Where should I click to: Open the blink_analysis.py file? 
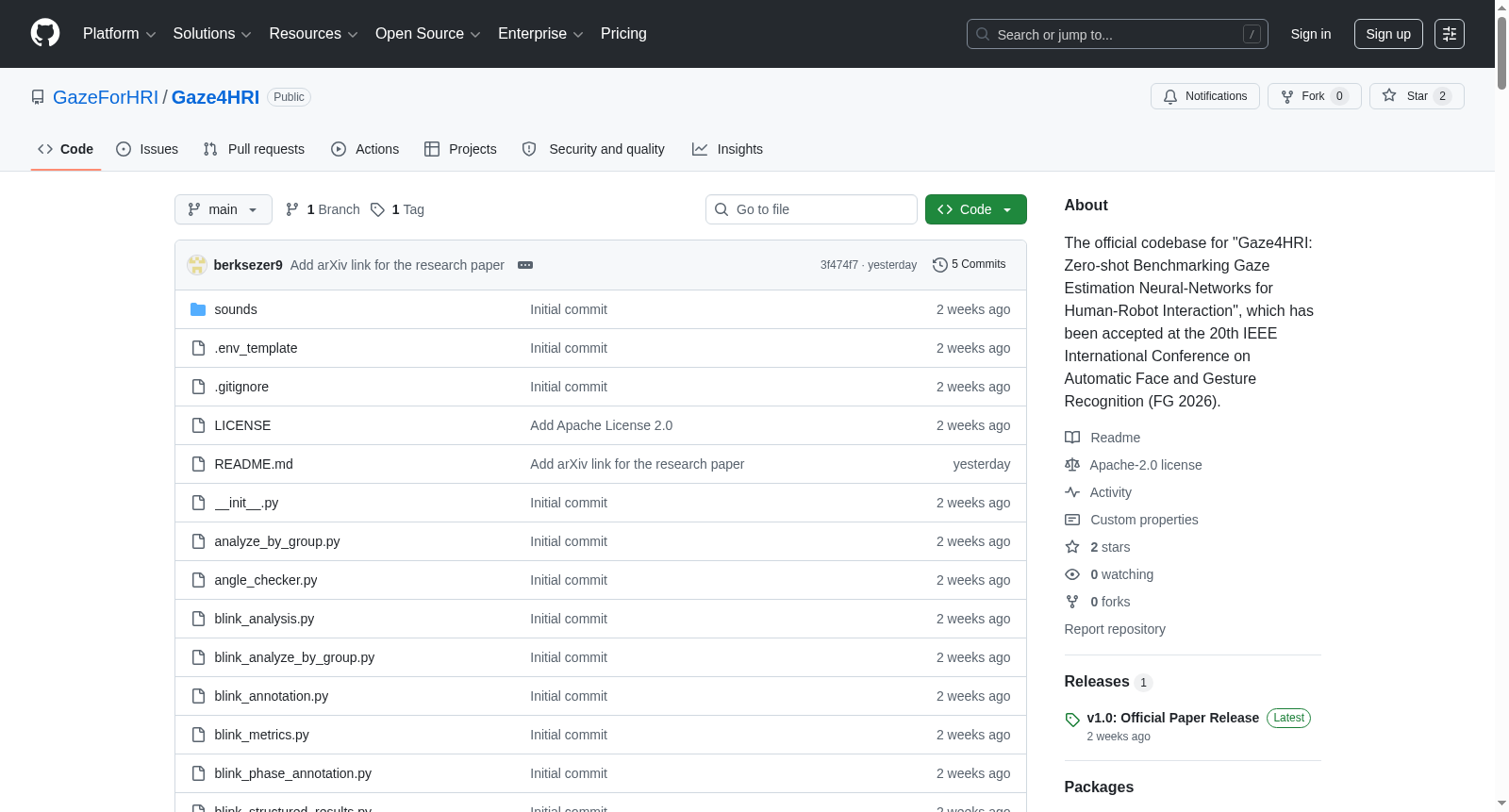click(x=264, y=619)
